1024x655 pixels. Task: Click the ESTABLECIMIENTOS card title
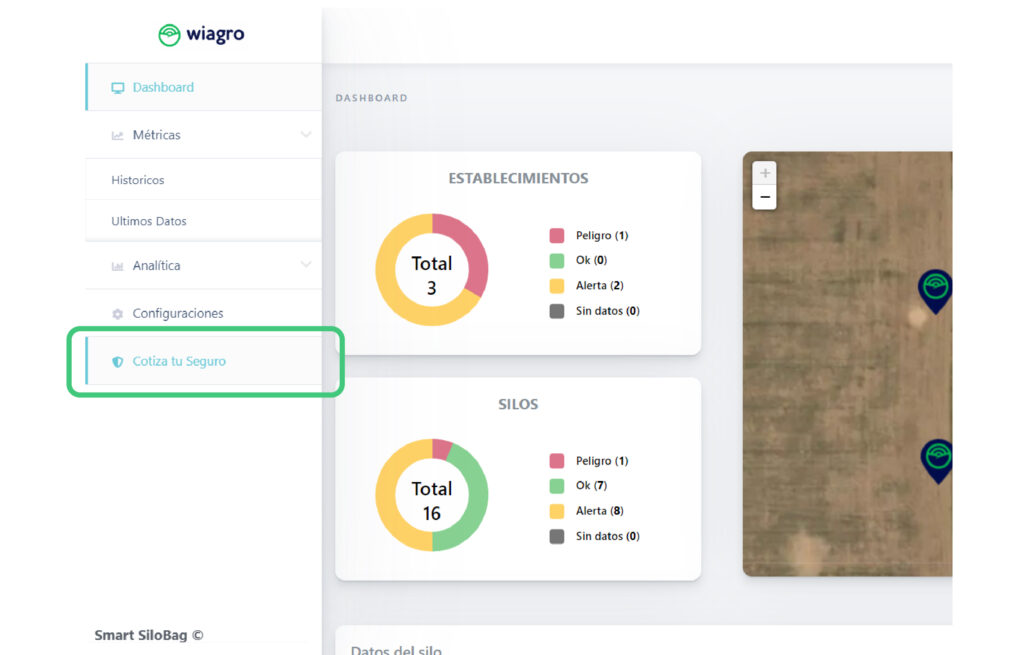(518, 178)
